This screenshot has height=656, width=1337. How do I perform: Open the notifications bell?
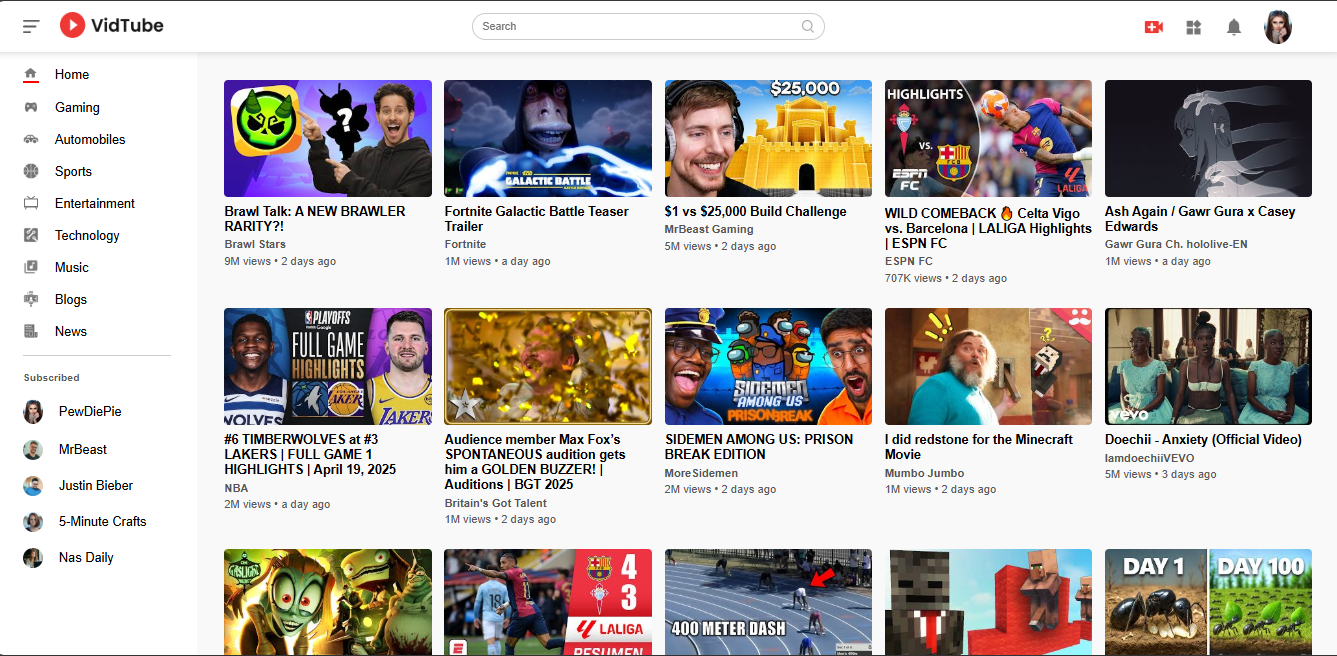coord(1234,27)
